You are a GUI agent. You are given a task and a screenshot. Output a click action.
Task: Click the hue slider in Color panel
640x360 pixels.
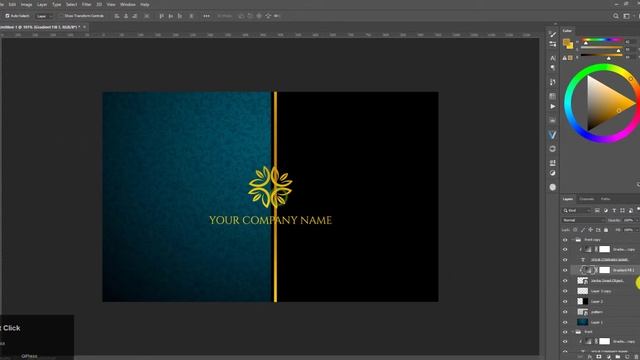(x=602, y=40)
